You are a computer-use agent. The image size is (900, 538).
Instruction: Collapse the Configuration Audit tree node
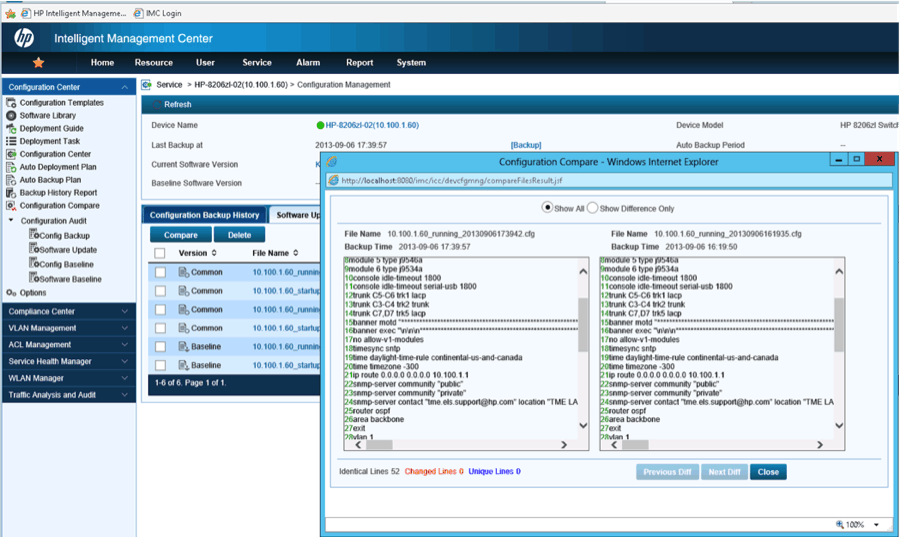point(11,221)
